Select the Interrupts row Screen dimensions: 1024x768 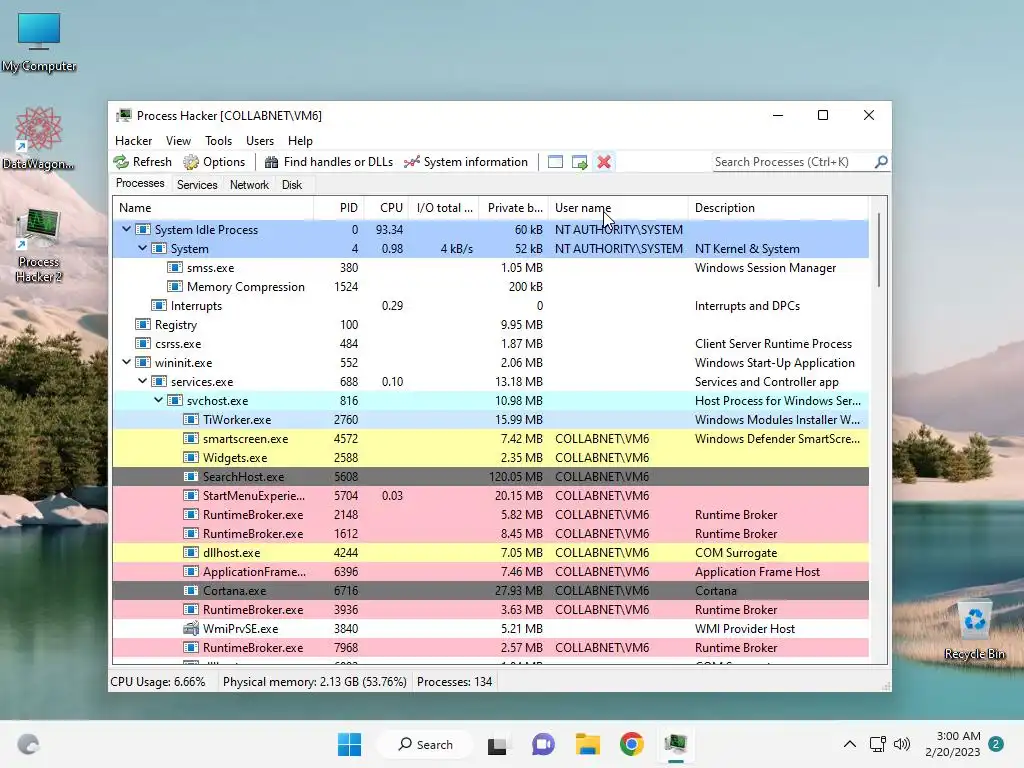(490, 305)
